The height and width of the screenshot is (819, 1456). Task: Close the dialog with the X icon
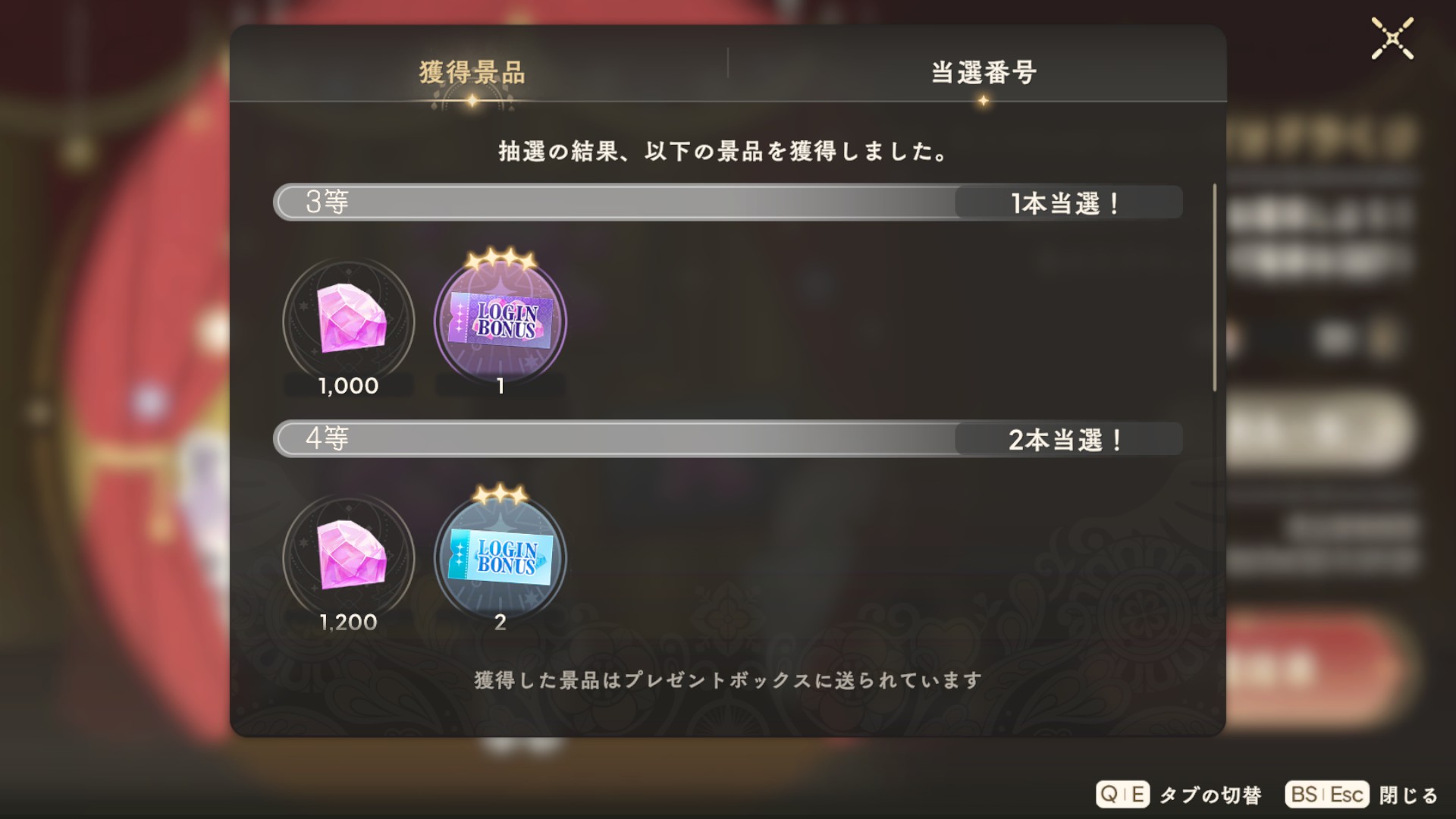1392,39
